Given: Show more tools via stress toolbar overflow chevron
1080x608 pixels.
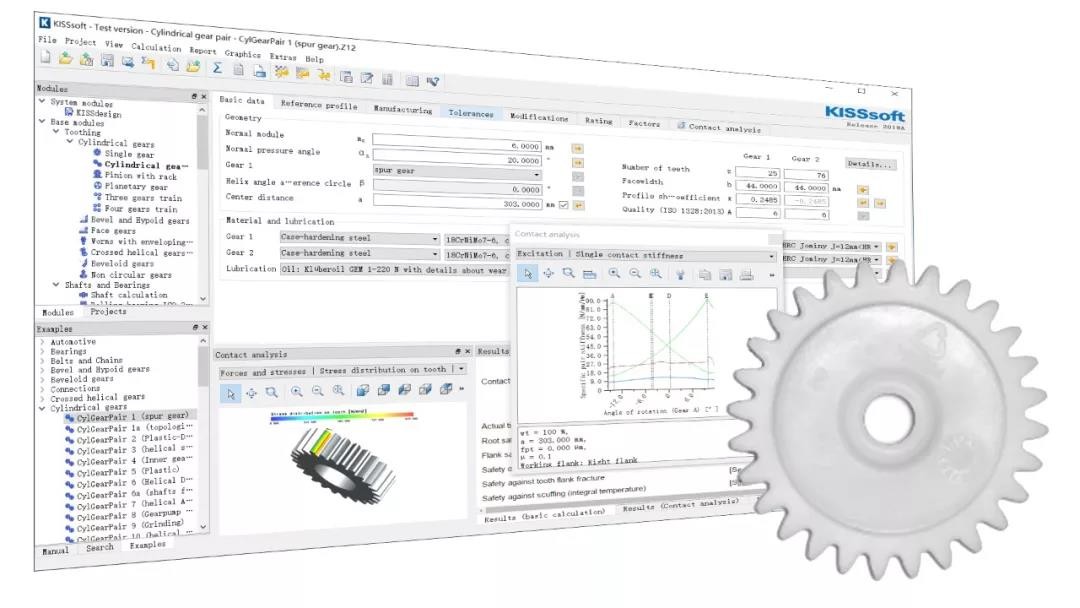Looking at the screenshot, I should (461, 388).
